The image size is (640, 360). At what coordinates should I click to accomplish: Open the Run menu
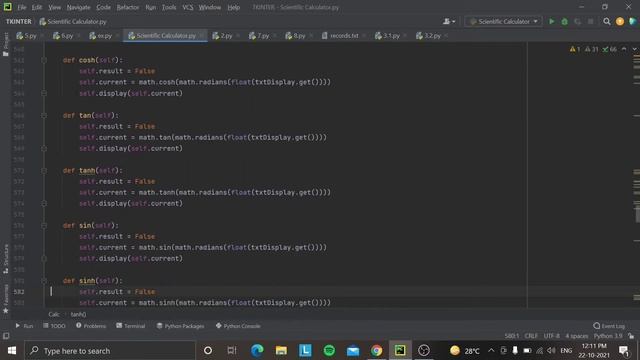coord(150,7)
